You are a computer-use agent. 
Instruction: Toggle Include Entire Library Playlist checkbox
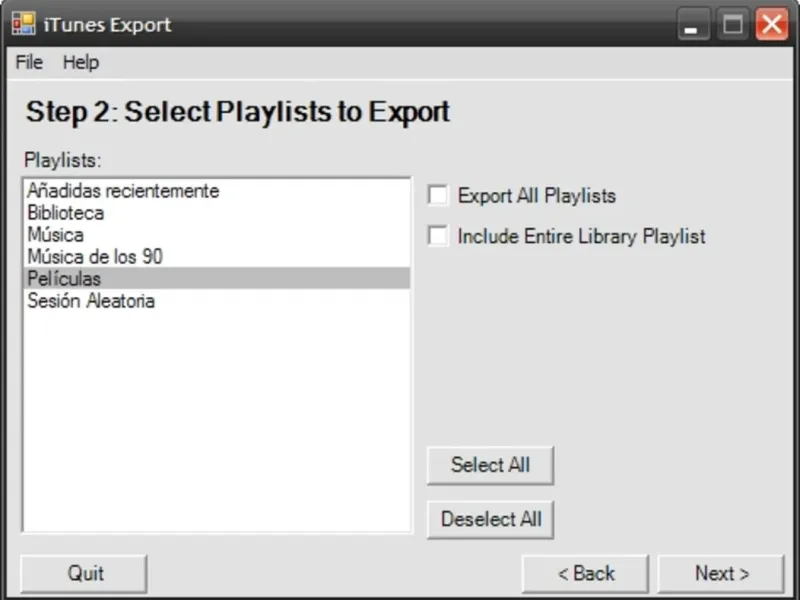438,236
